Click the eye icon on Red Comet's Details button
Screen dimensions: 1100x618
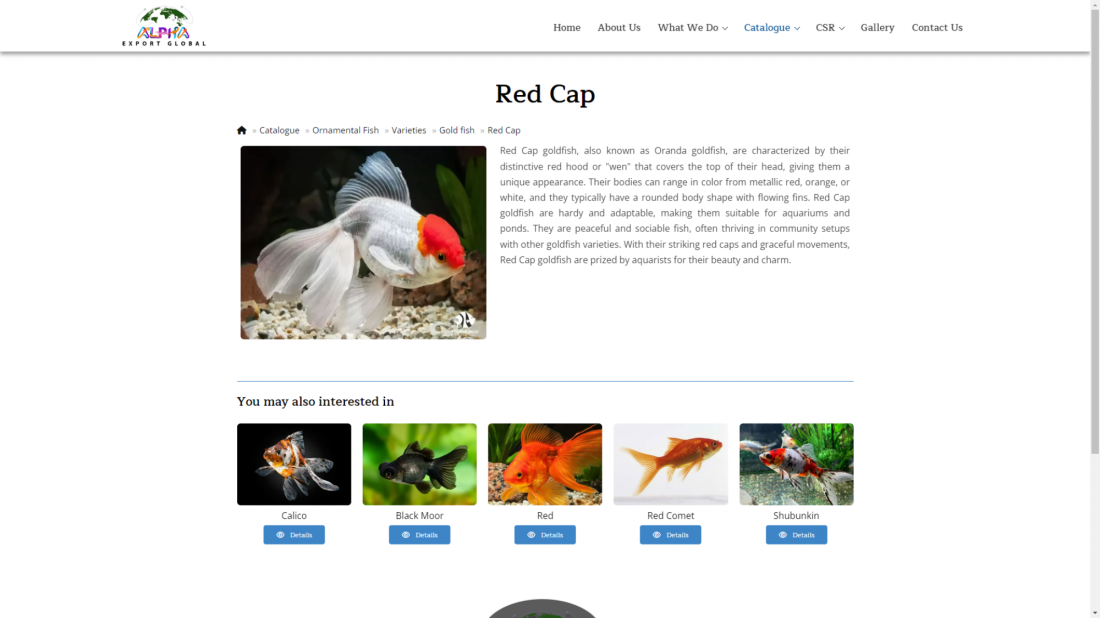click(x=657, y=535)
